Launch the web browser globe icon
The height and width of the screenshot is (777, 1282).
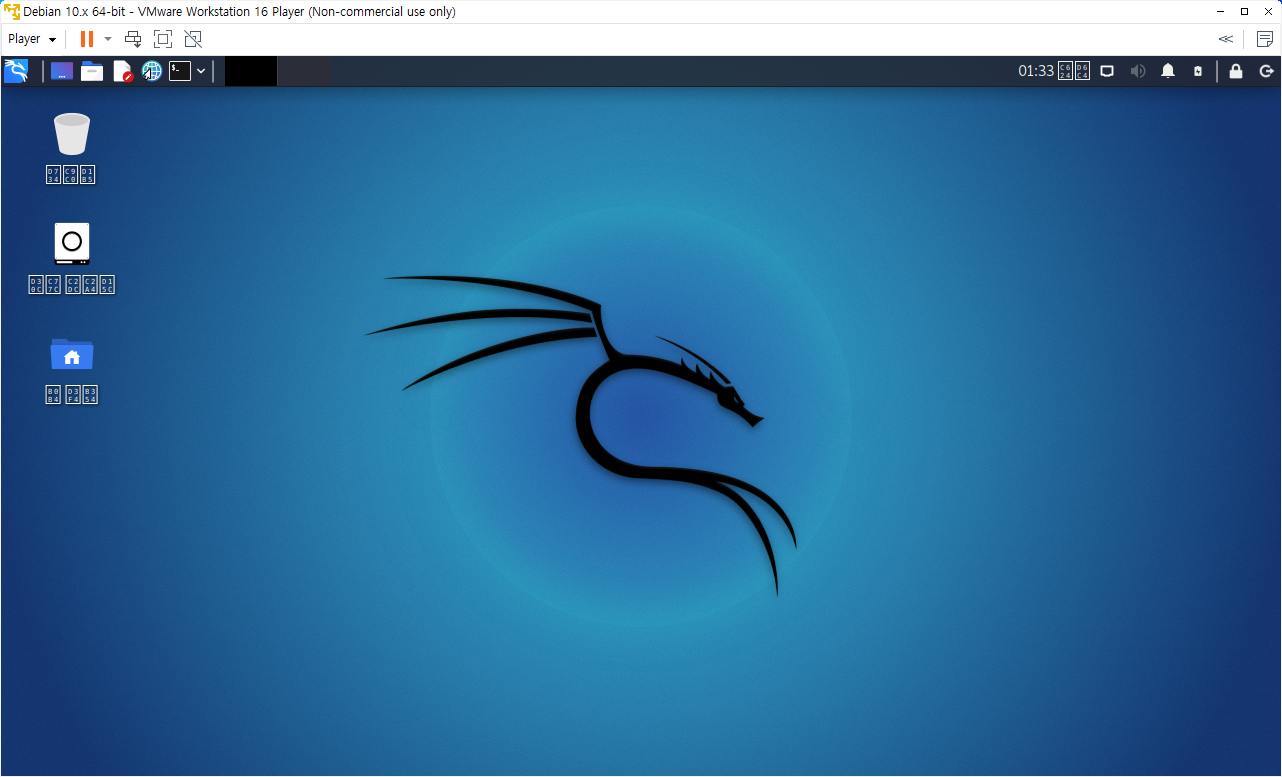click(151, 71)
